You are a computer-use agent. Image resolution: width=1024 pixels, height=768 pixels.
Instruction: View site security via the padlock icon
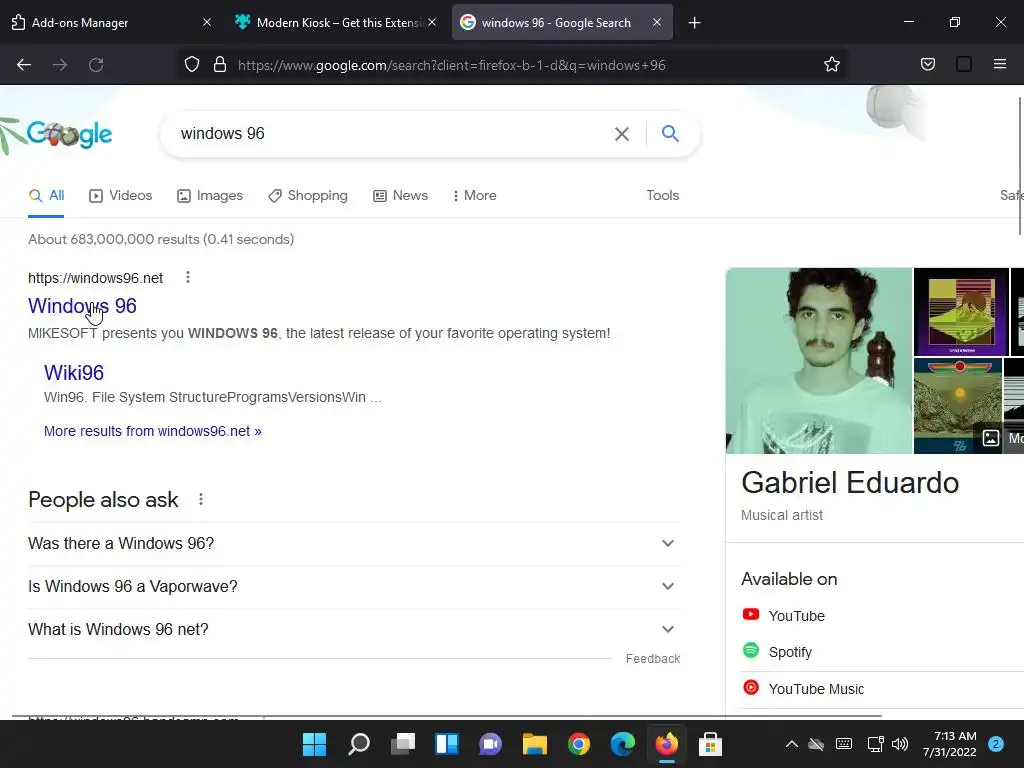pyautogui.click(x=220, y=65)
